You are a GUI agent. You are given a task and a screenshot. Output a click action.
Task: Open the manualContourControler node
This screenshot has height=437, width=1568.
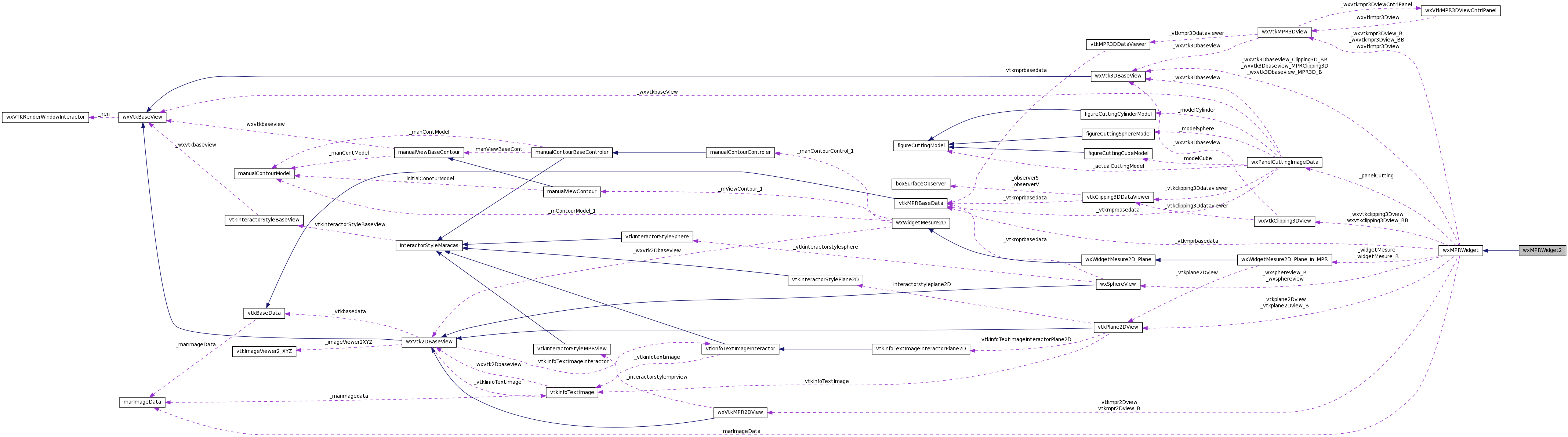[x=740, y=153]
